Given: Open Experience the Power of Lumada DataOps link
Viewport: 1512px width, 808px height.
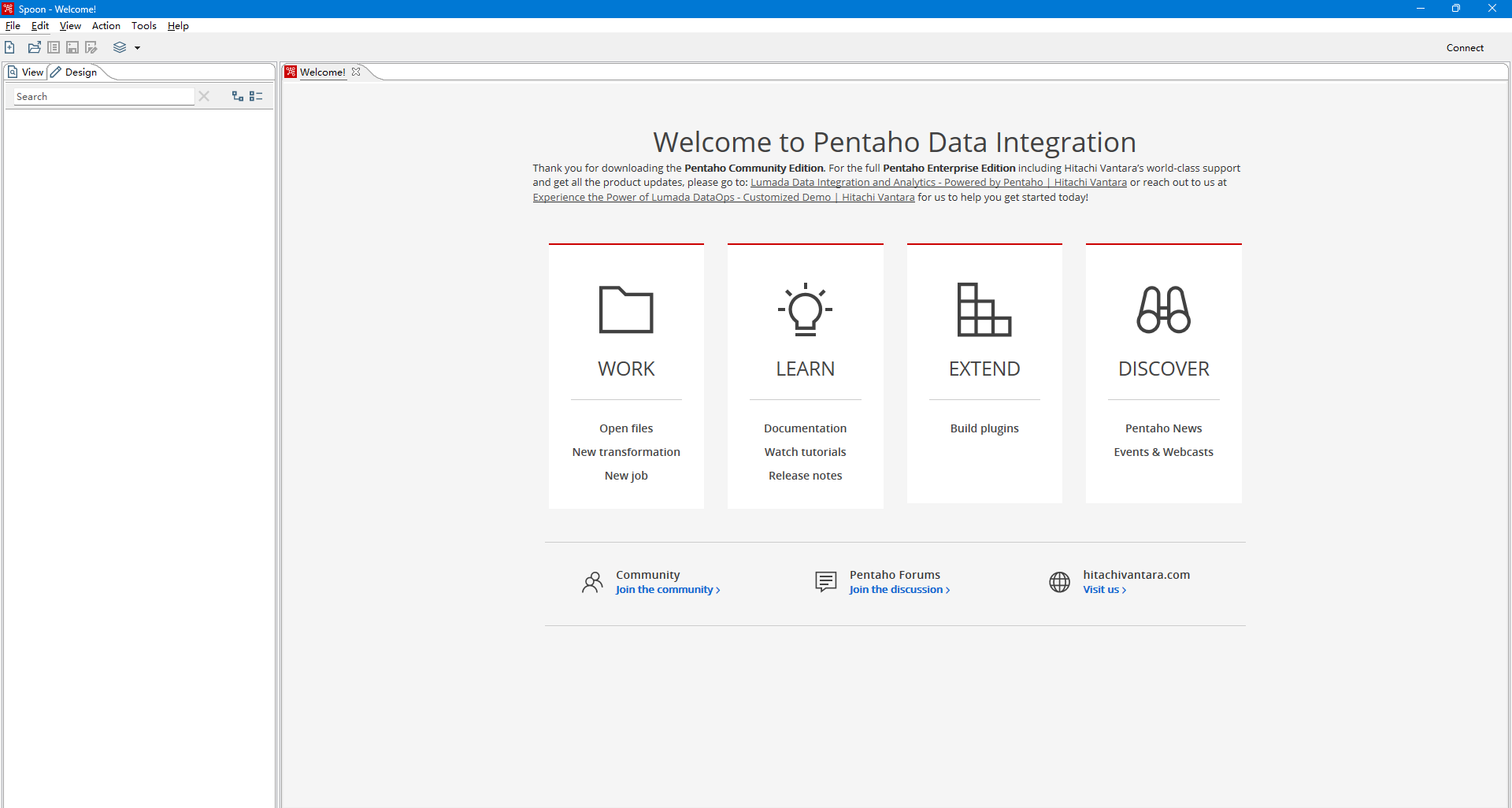Looking at the screenshot, I should click(724, 198).
